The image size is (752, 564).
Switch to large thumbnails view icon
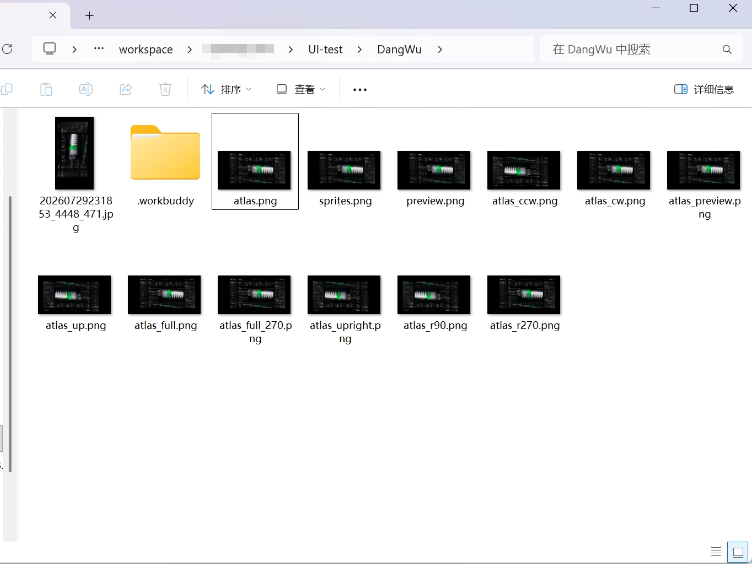738,552
